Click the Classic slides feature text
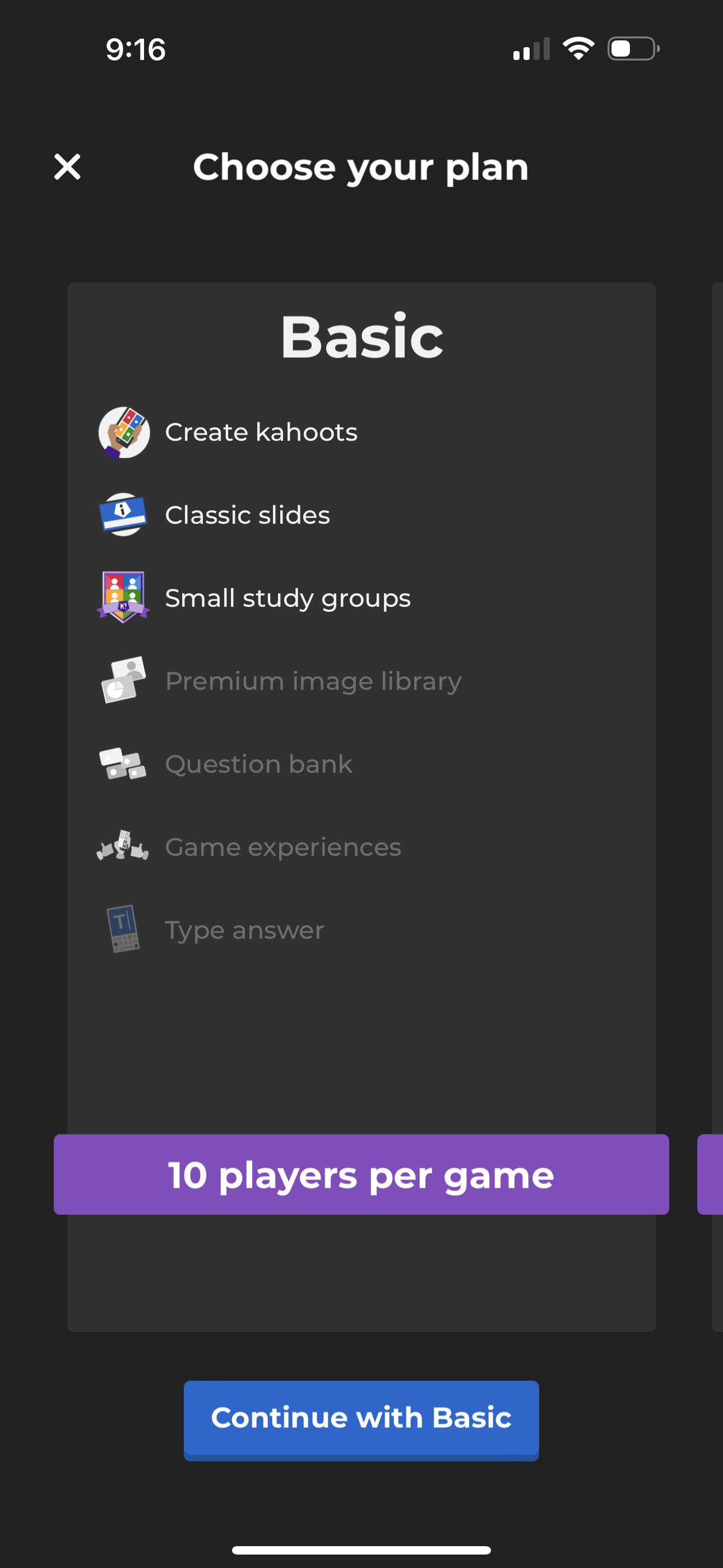This screenshot has width=723, height=1568. (247, 515)
